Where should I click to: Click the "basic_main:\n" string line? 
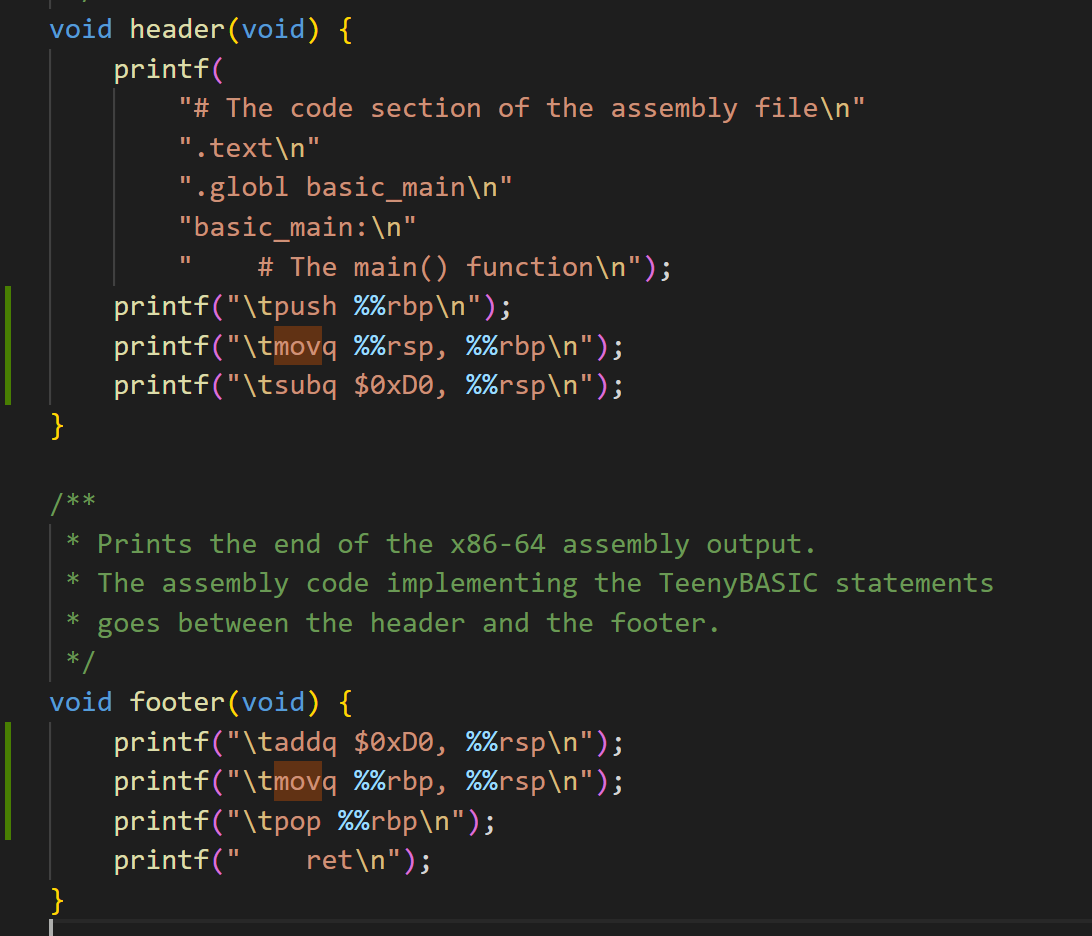pyautogui.click(x=297, y=227)
